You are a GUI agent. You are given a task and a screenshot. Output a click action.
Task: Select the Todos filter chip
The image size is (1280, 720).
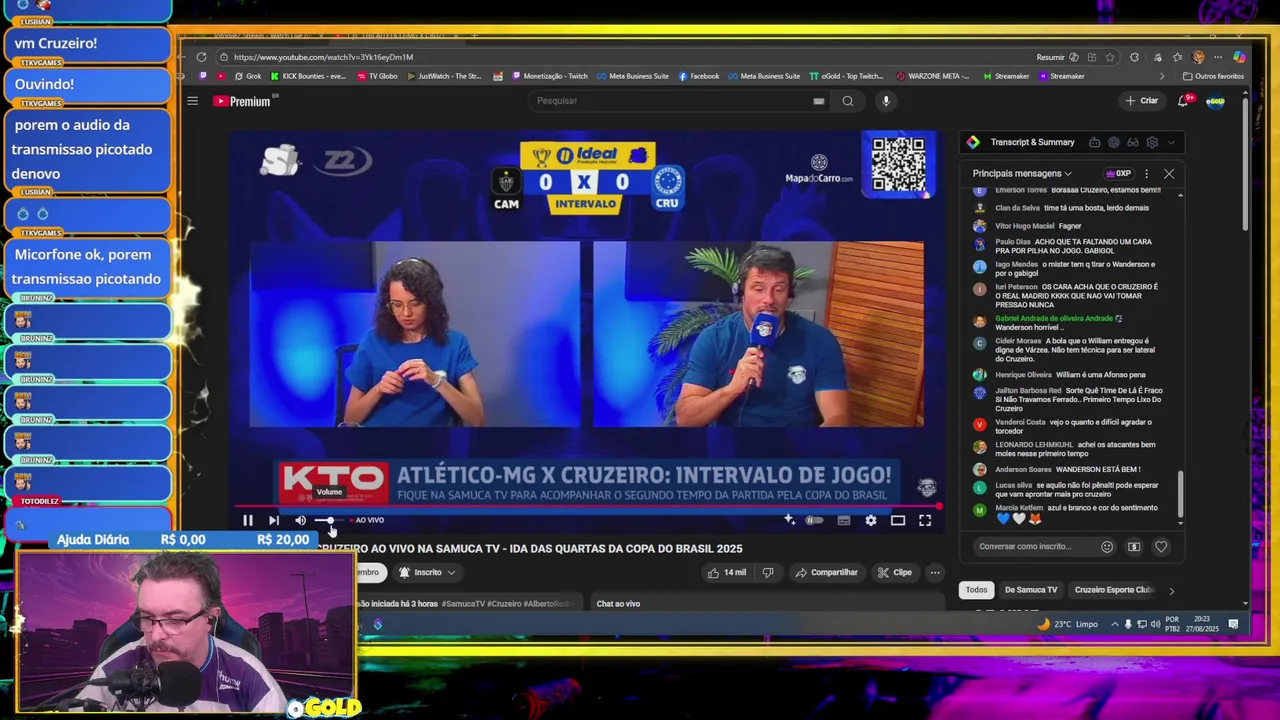976,590
